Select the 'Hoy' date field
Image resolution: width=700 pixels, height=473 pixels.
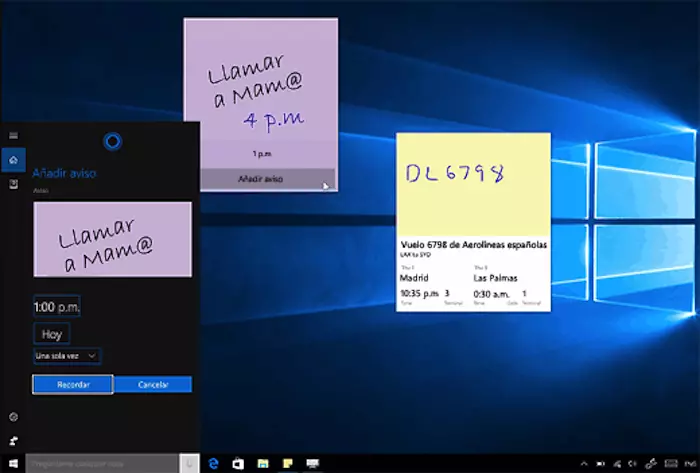(51, 333)
